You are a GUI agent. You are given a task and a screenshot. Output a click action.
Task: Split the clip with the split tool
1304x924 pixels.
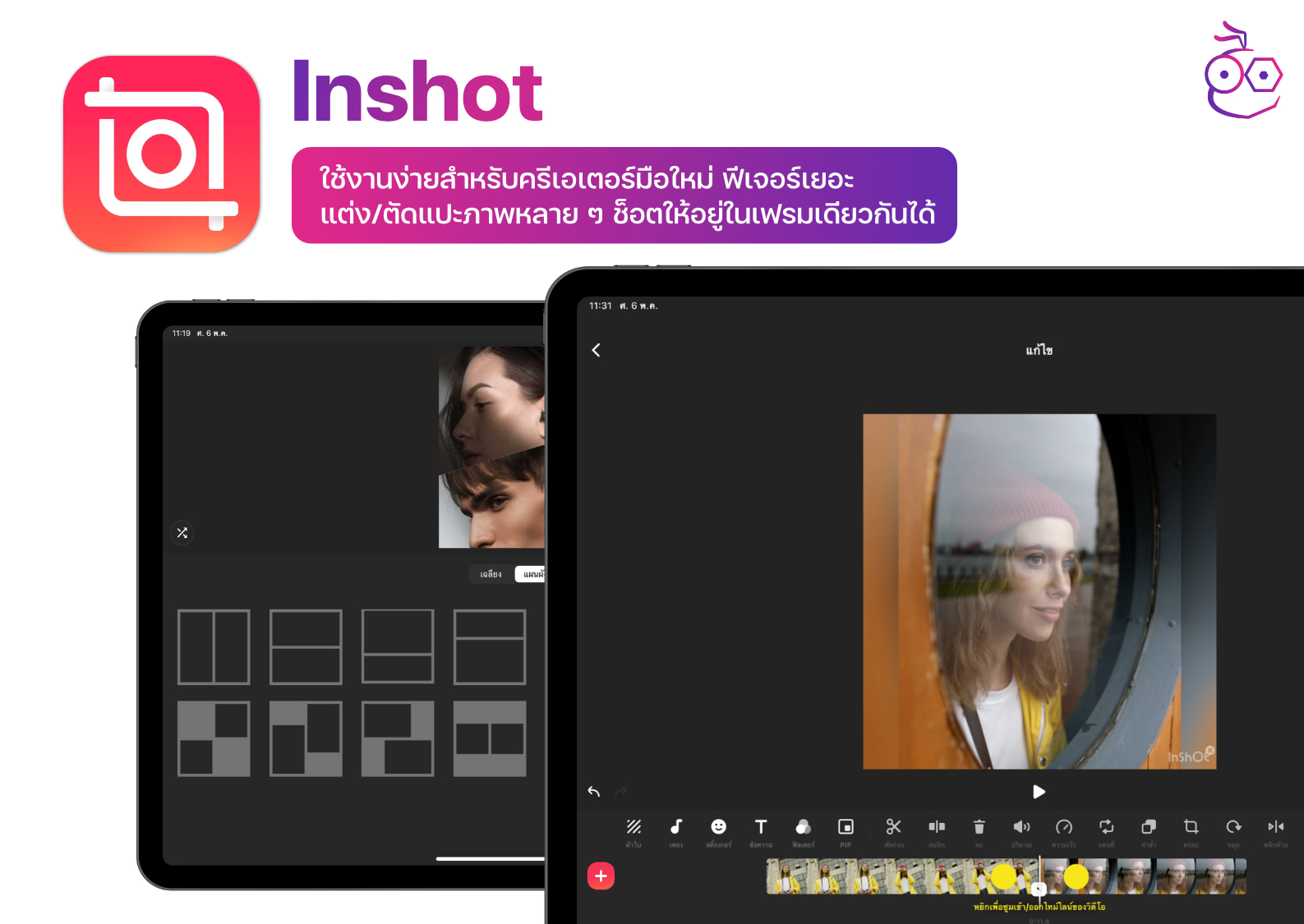click(x=937, y=827)
